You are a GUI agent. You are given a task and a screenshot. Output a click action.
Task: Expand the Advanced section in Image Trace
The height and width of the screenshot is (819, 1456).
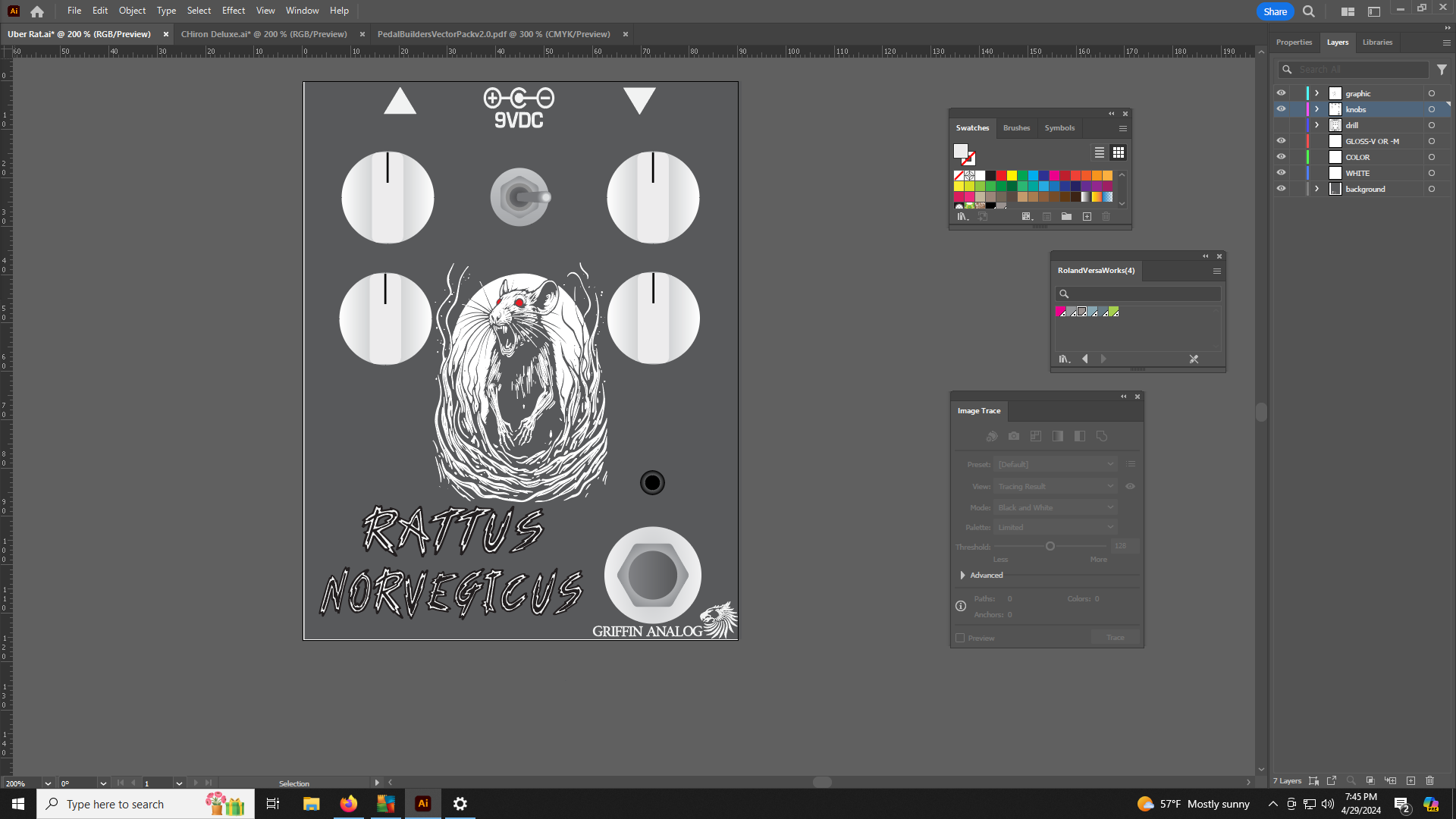click(x=962, y=576)
